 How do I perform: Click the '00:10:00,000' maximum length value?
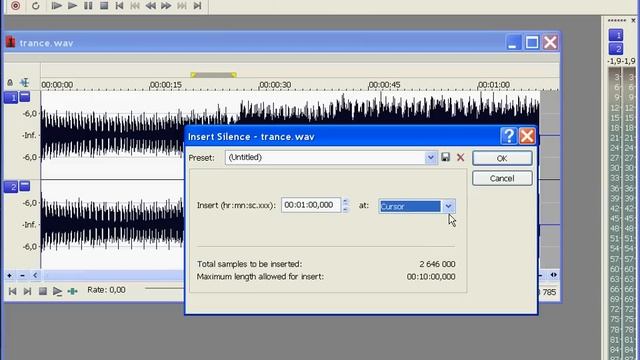pos(431,277)
